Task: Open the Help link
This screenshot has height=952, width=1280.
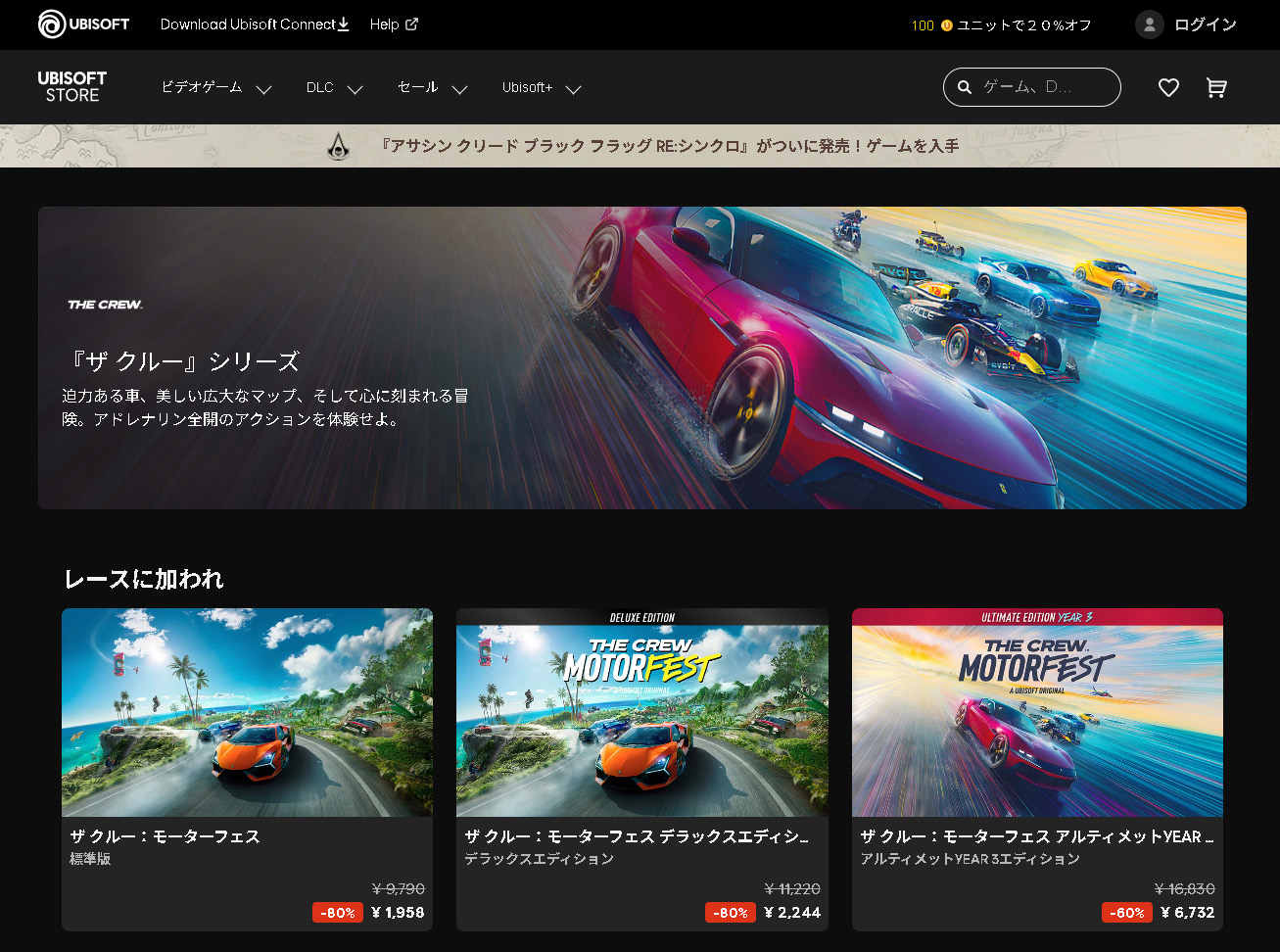Action: coord(394,24)
